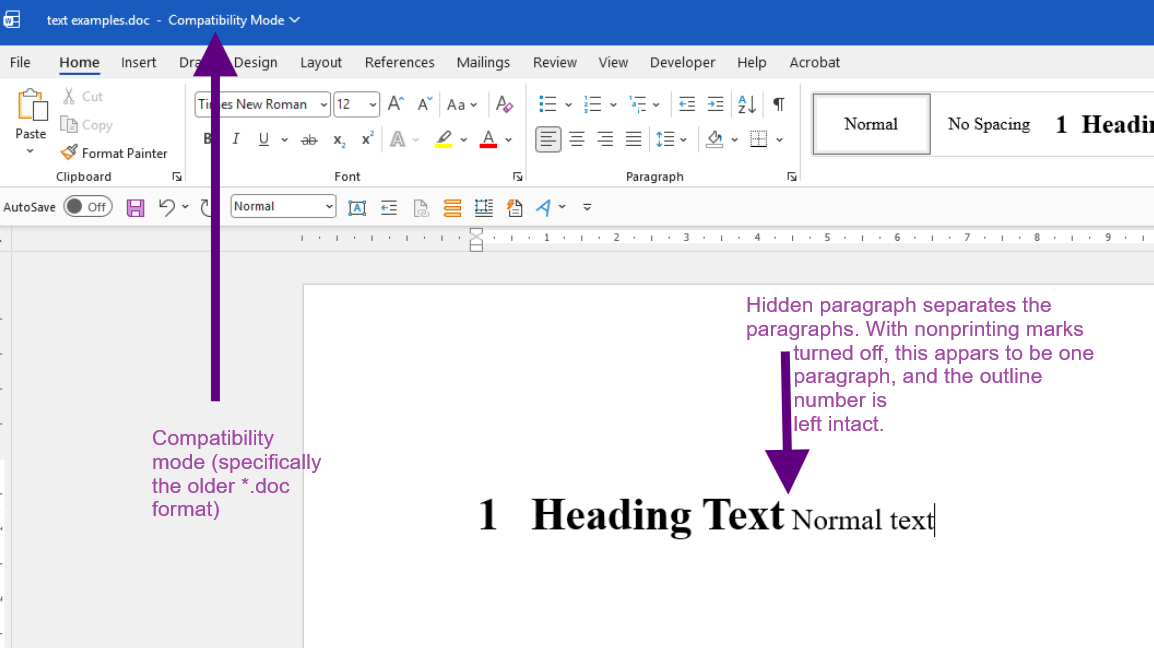Open the font size dropdown
1154x648 pixels.
372,104
